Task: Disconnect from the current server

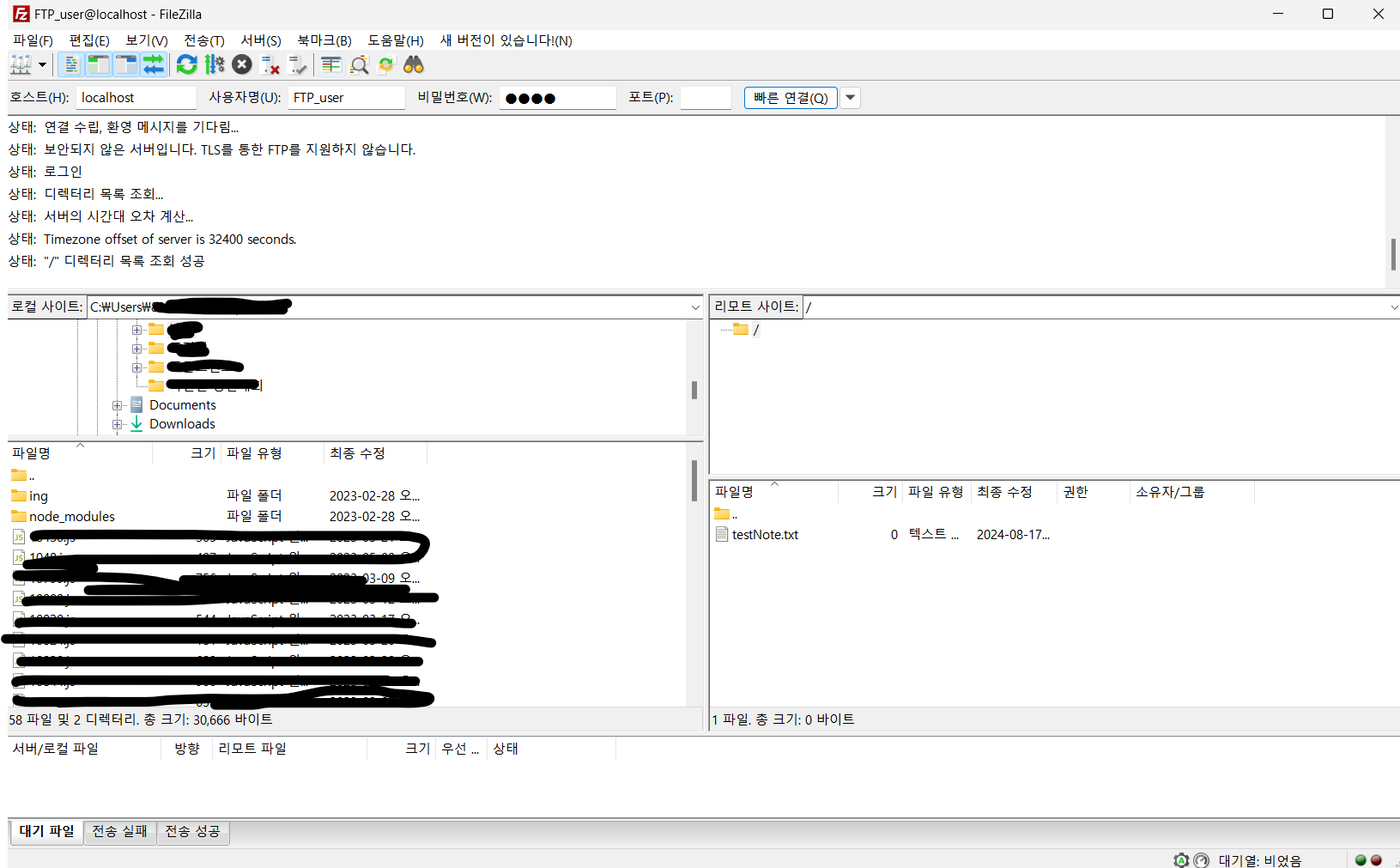Action: pyautogui.click(x=270, y=64)
